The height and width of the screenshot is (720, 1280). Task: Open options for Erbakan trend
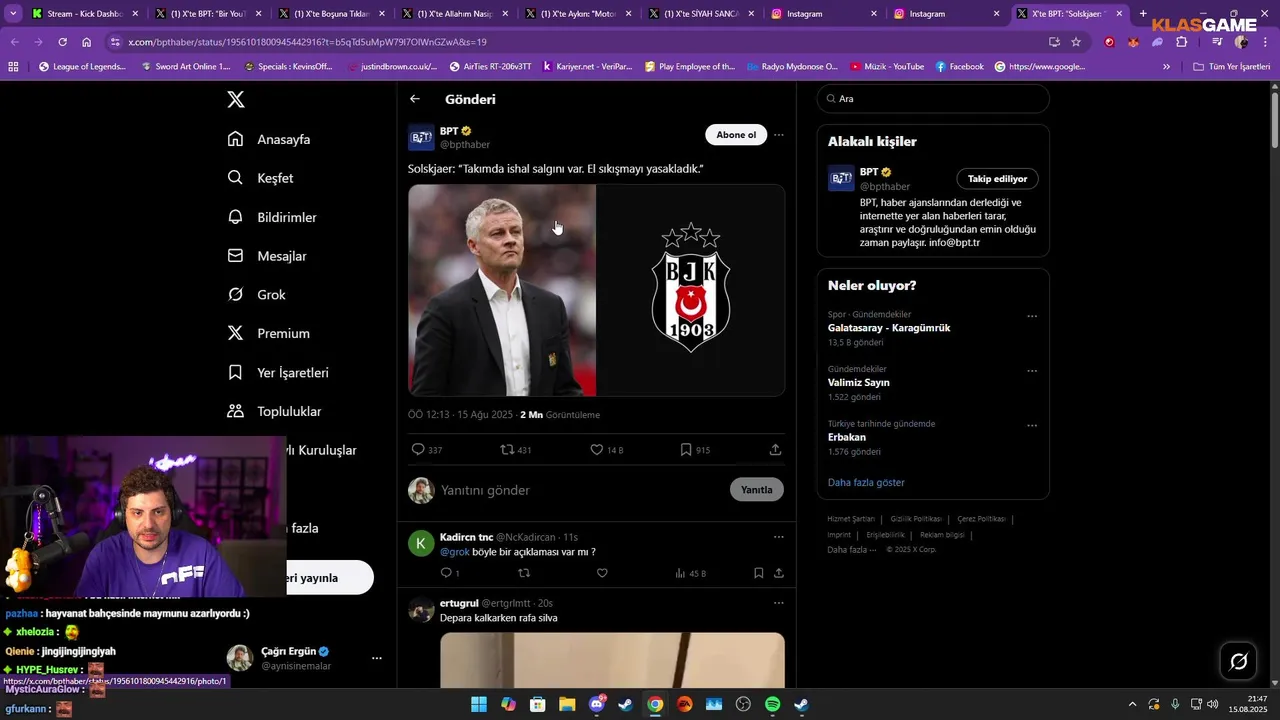click(x=1032, y=425)
